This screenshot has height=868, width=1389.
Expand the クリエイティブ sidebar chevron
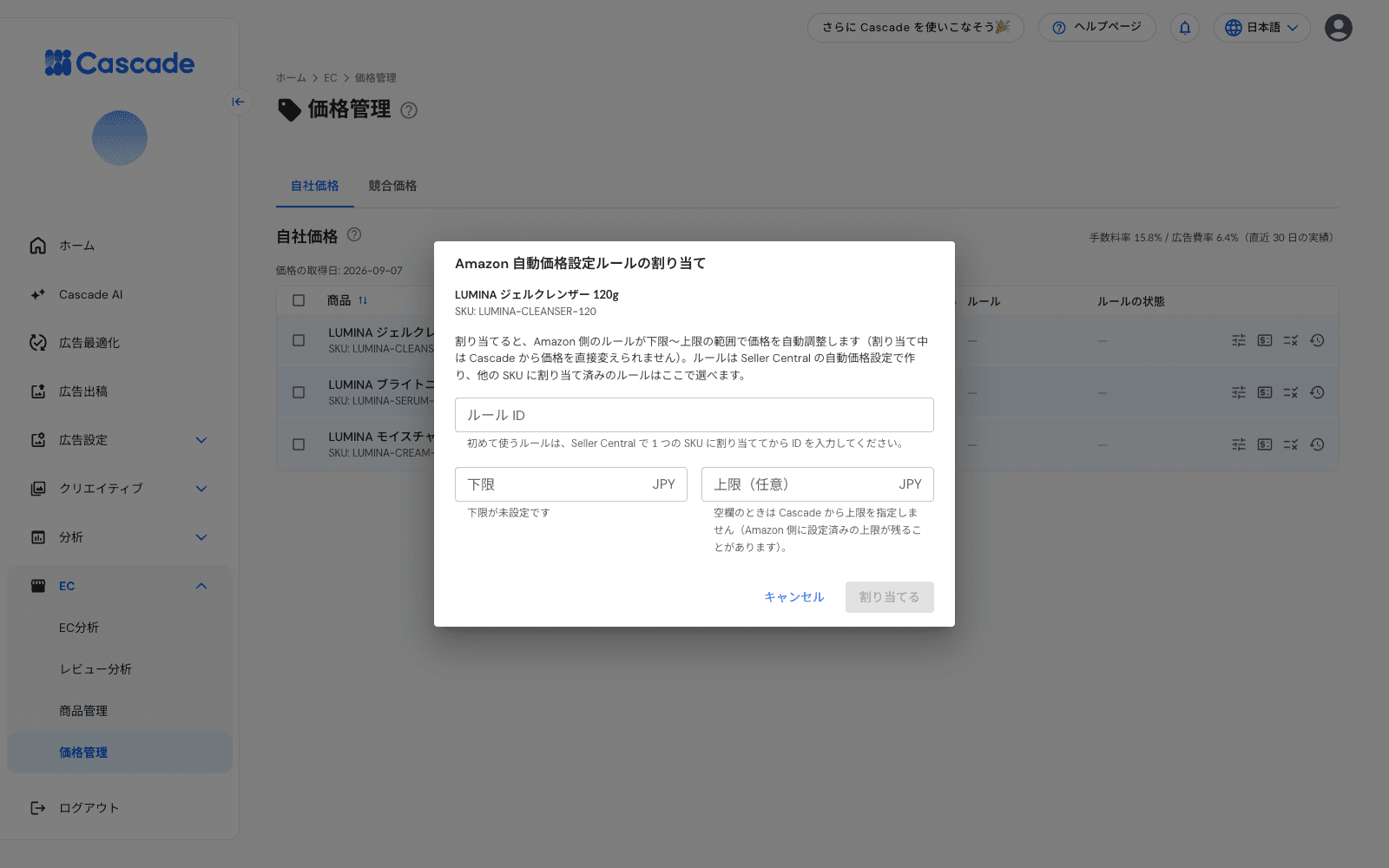201,489
